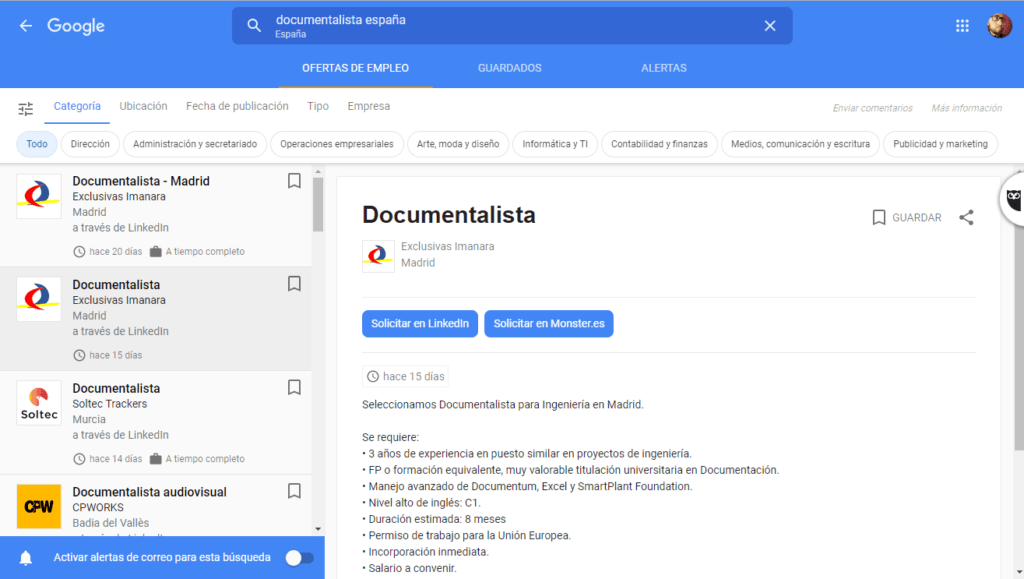Filter by Dirección category chip
Screen dimensions: 1024x579
click(90, 144)
